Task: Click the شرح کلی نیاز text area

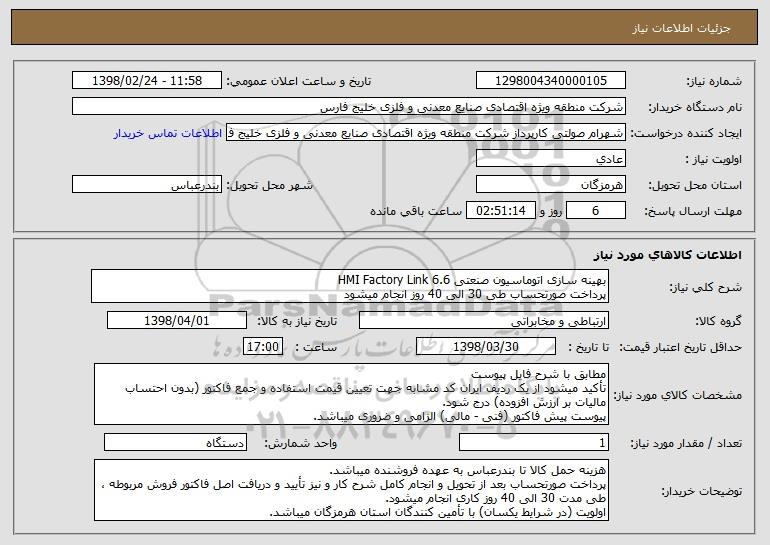Action: tap(350, 286)
